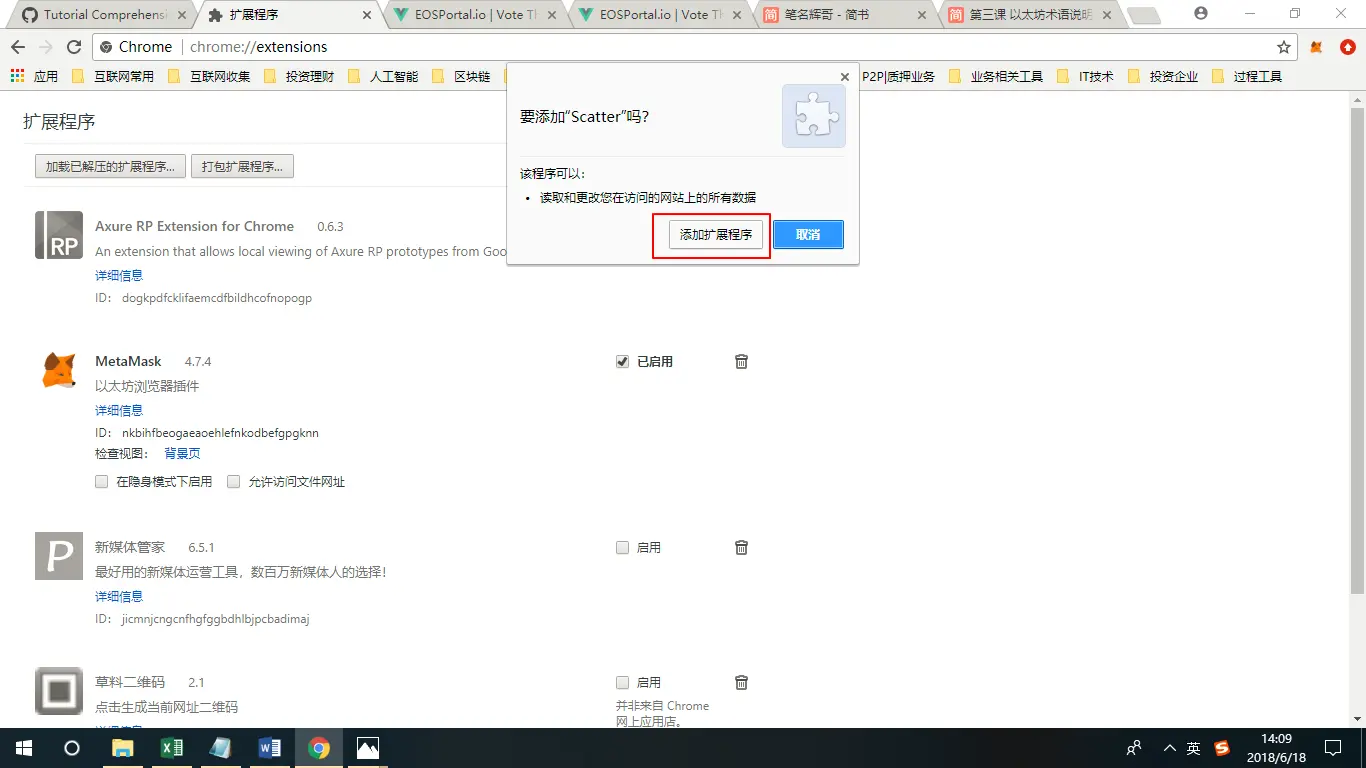
Task: Switch input language via 英 indicator
Action: click(1194, 748)
